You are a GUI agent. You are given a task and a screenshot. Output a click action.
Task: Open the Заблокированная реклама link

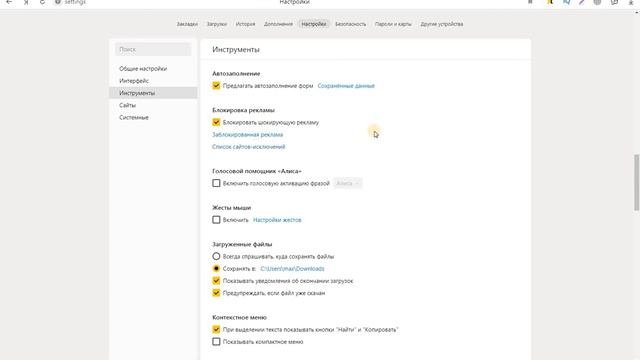247,134
